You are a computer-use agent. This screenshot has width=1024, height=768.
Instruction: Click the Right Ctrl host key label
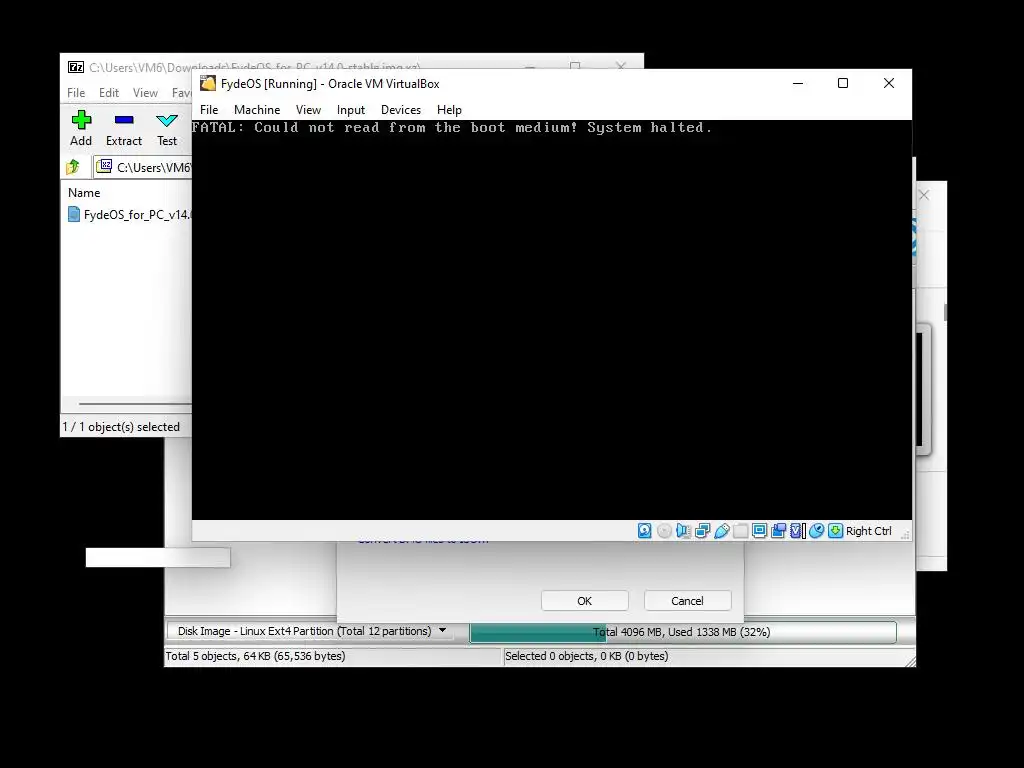click(x=868, y=531)
